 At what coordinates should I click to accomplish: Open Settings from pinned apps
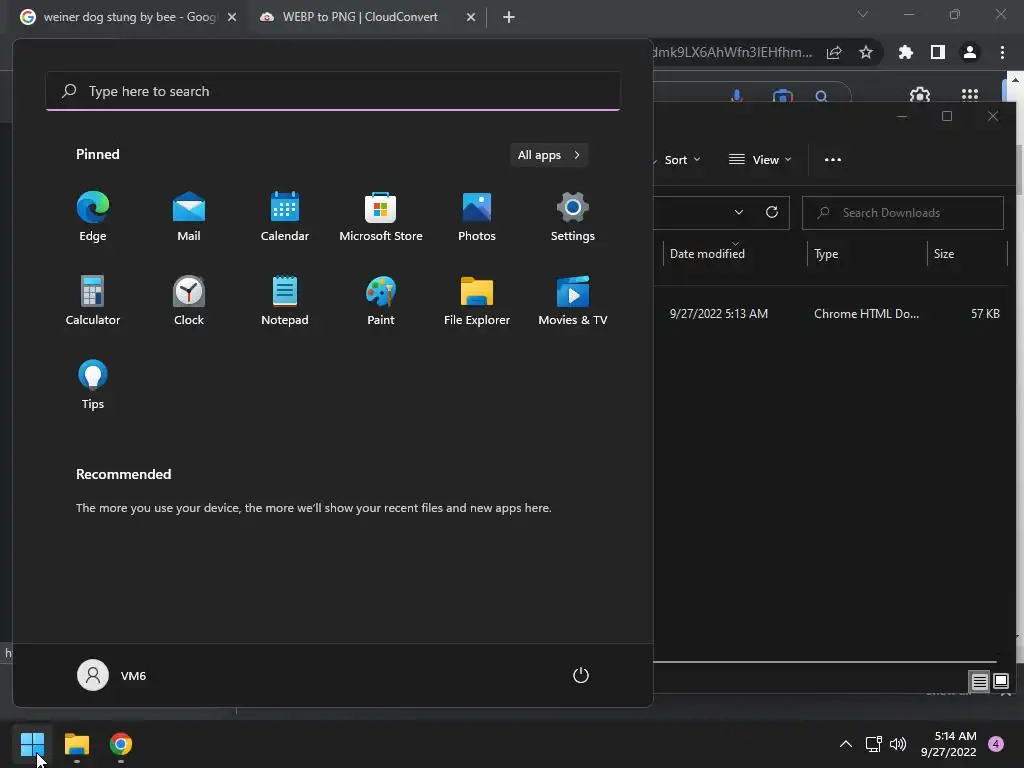[573, 217]
